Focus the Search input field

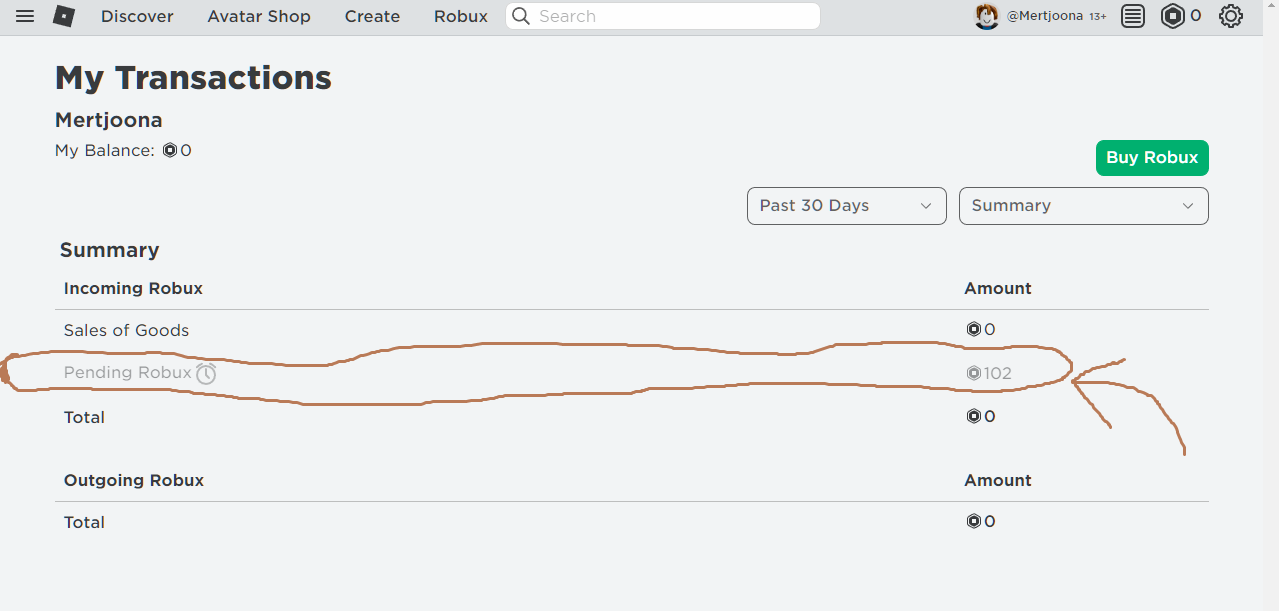(663, 16)
